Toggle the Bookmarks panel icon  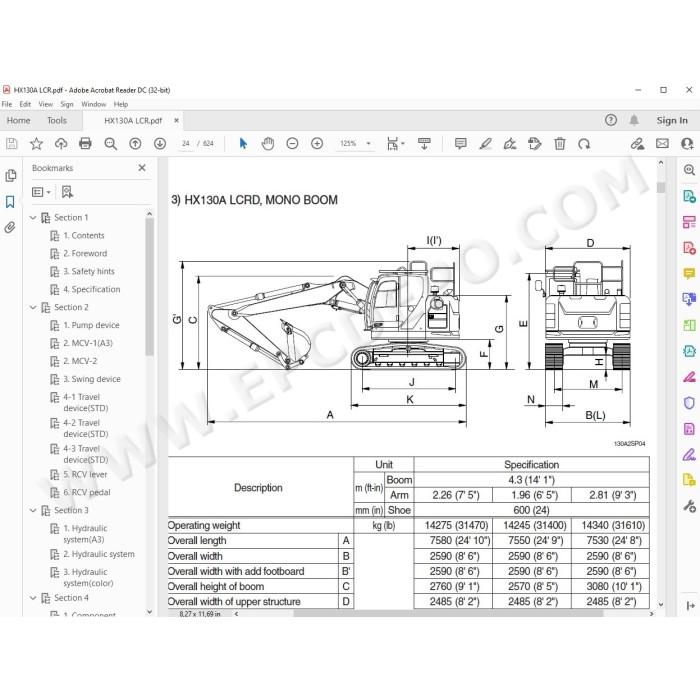pyautogui.click(x=10, y=202)
